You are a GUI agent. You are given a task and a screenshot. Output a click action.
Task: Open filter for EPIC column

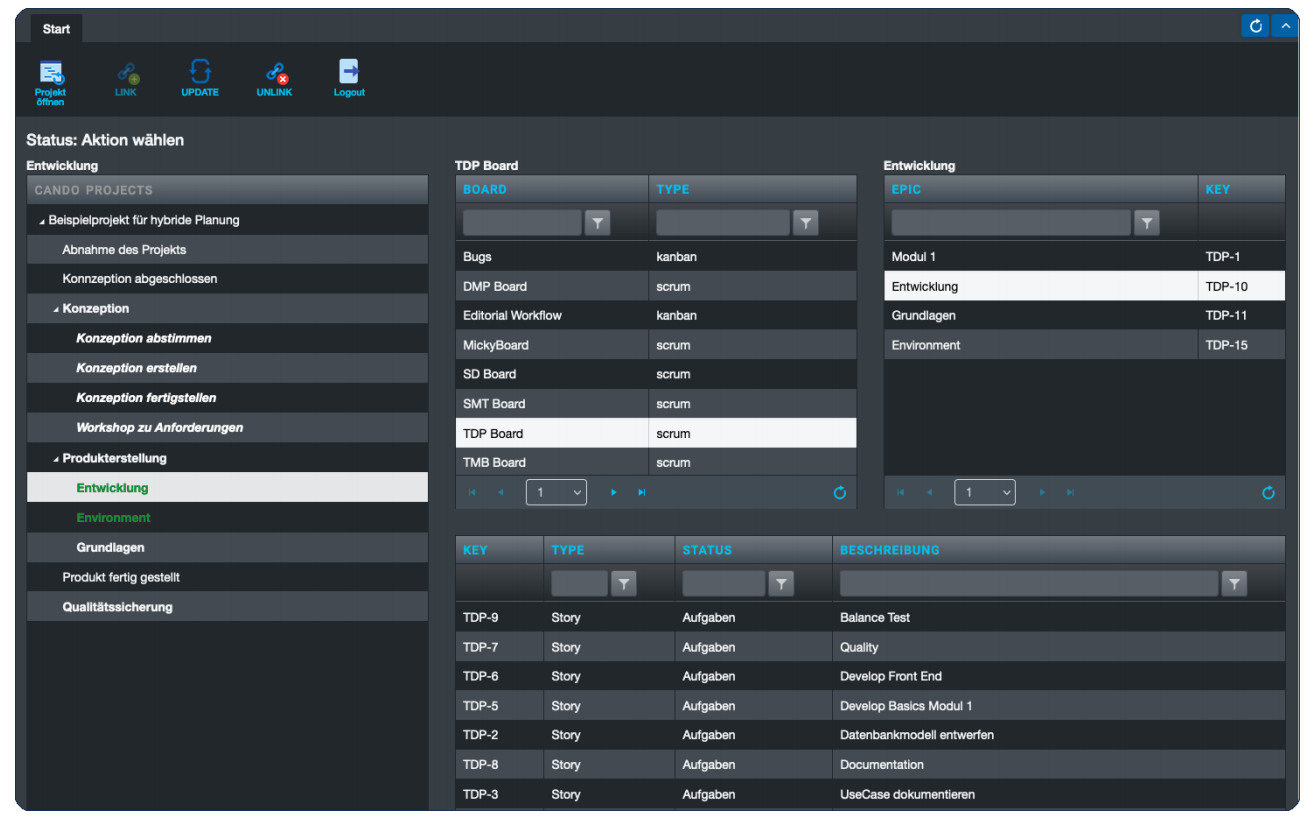(1147, 223)
